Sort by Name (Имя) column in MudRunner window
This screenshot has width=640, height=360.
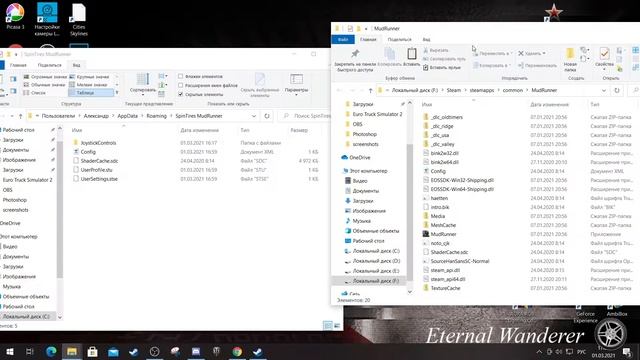click(x=427, y=104)
